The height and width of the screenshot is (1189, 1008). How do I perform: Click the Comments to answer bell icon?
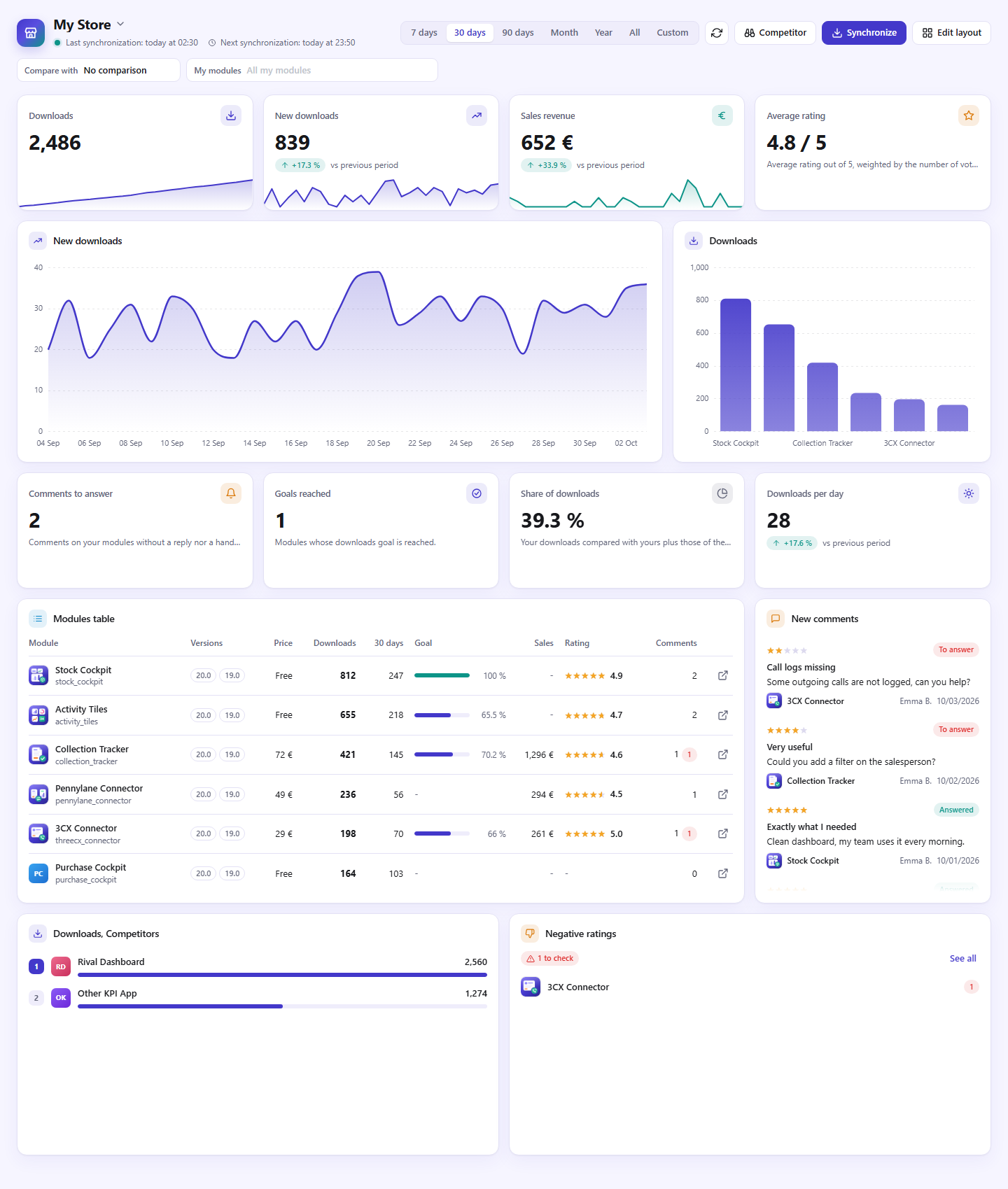click(x=231, y=493)
